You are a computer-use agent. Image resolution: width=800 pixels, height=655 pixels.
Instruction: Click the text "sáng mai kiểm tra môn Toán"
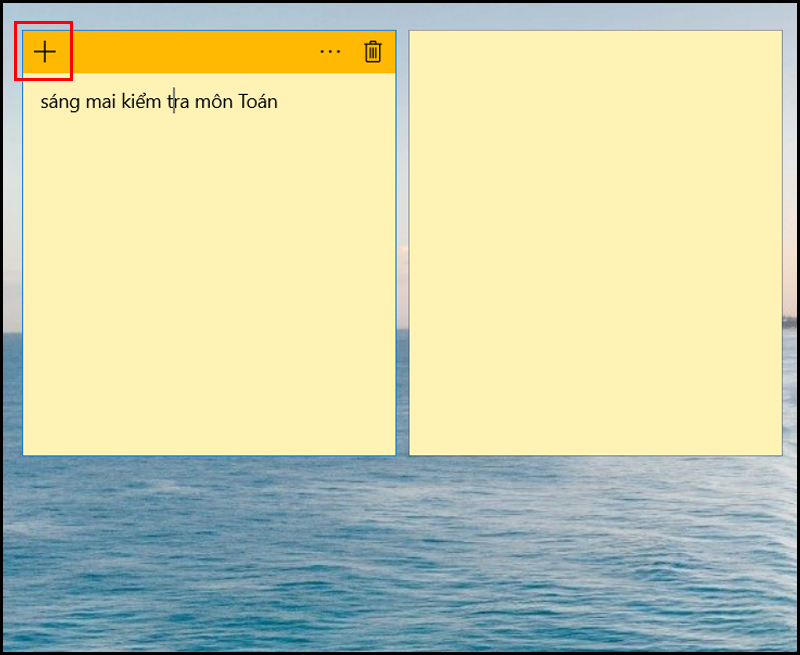pyautogui.click(x=159, y=102)
